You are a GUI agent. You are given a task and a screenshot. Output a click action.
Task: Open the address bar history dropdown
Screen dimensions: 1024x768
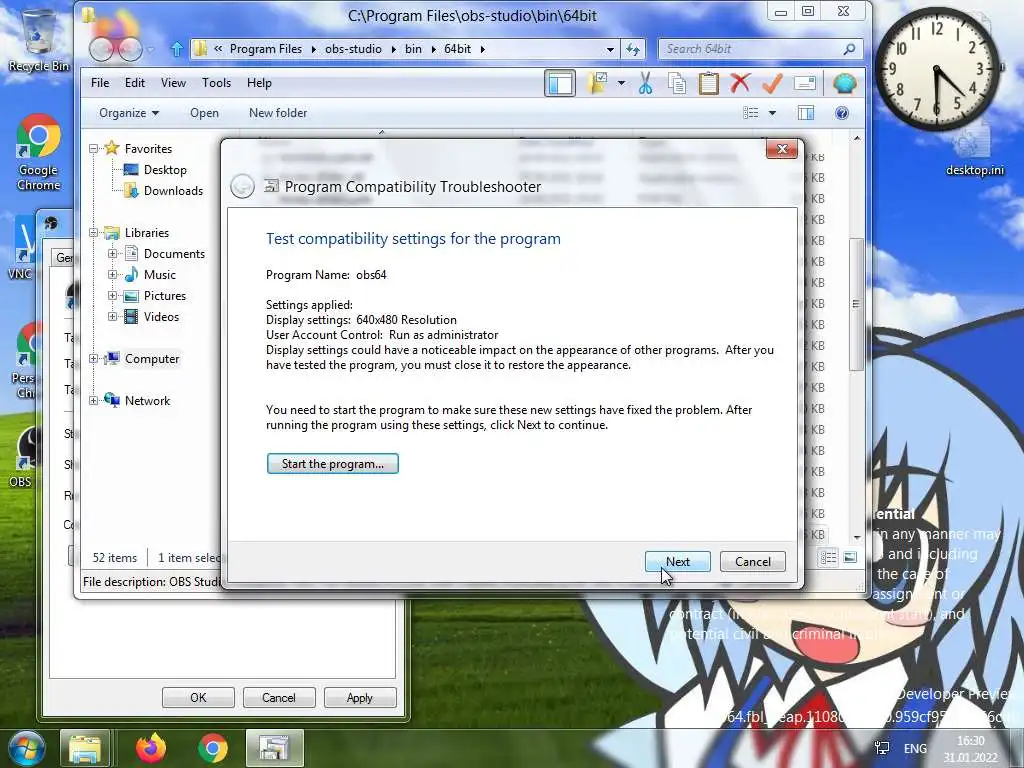(610, 49)
